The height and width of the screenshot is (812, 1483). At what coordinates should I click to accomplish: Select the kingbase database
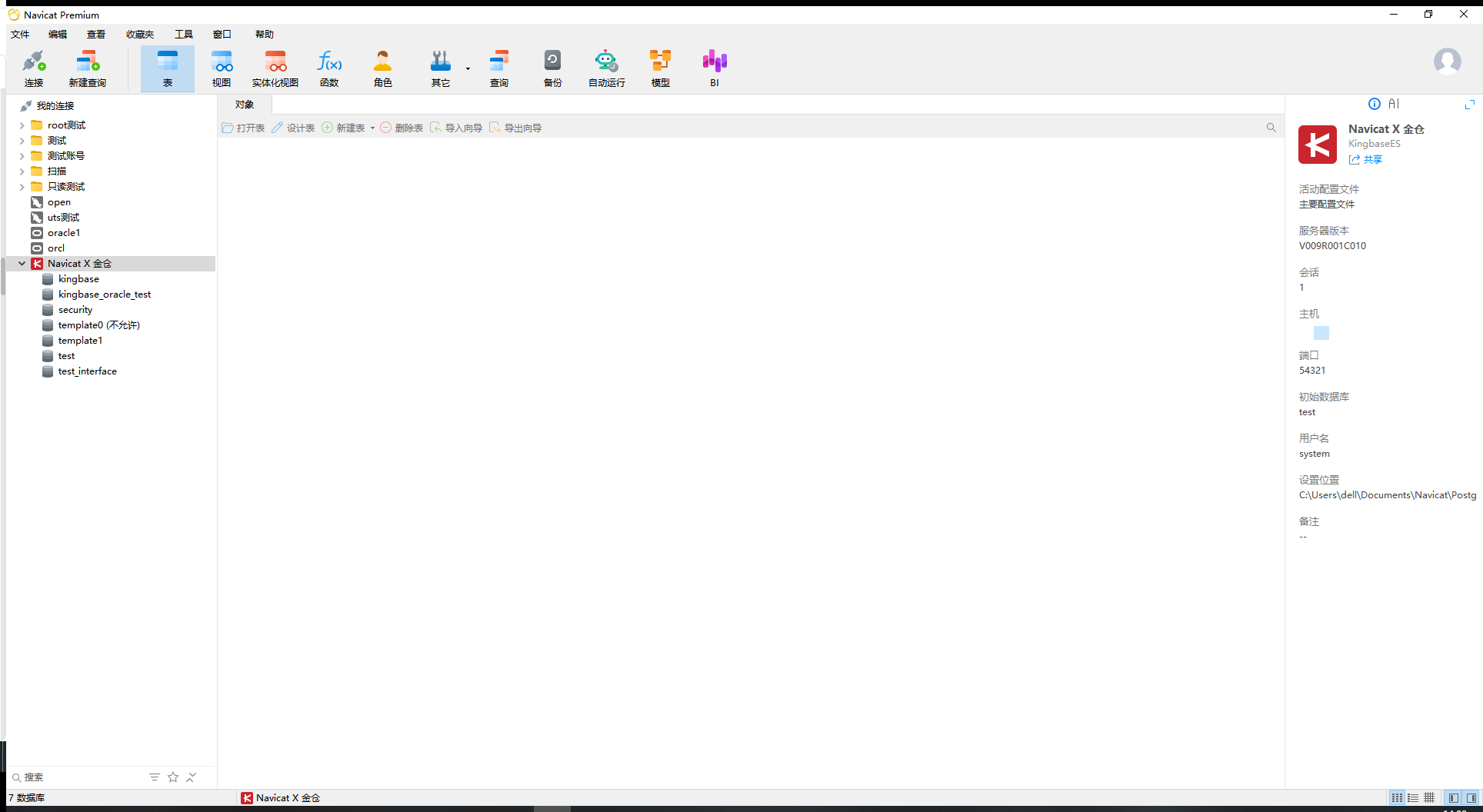(78, 279)
